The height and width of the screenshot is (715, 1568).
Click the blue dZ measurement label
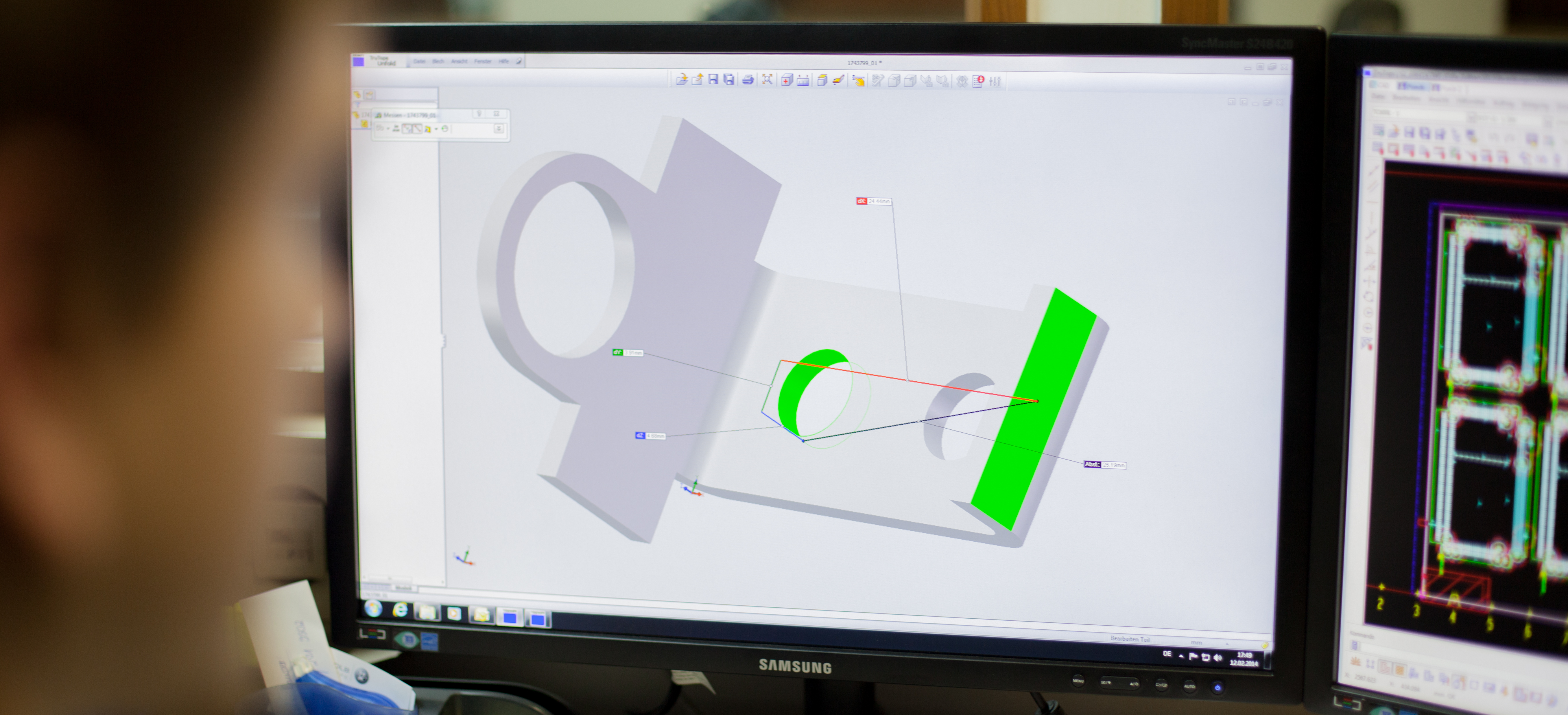[x=650, y=435]
